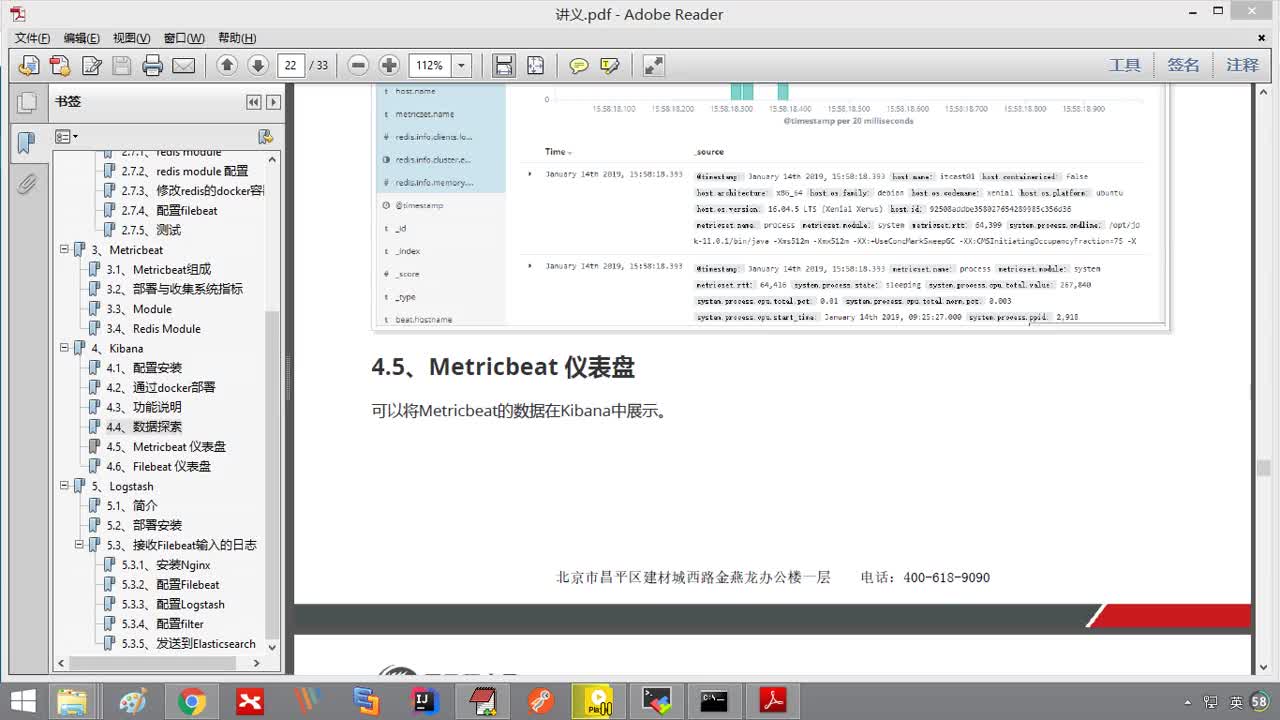1280x720 pixels.
Task: Open File Explorer from taskbar
Action: tap(73, 701)
